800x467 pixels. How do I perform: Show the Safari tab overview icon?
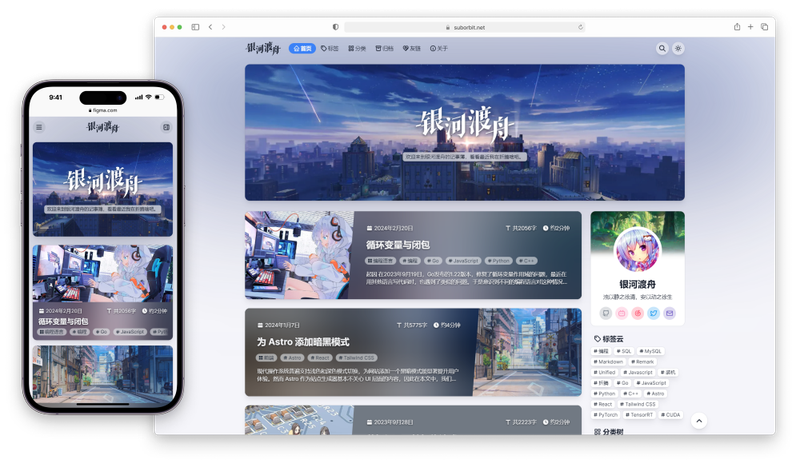click(764, 27)
